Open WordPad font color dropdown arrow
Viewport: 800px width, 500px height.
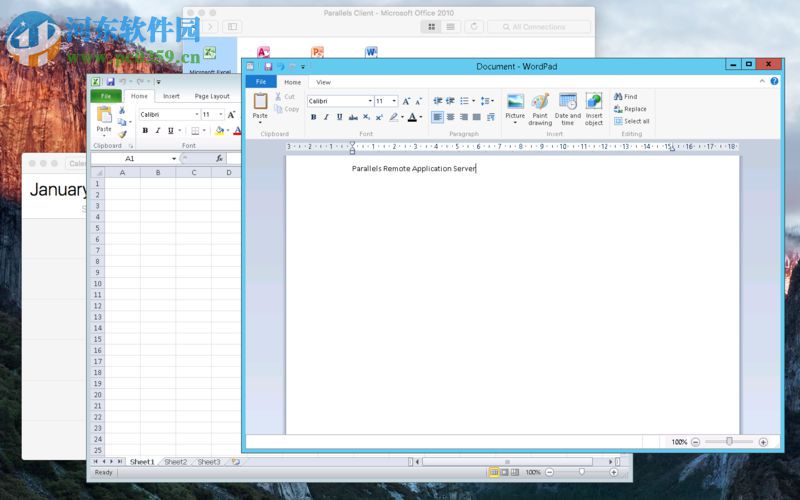pos(421,117)
